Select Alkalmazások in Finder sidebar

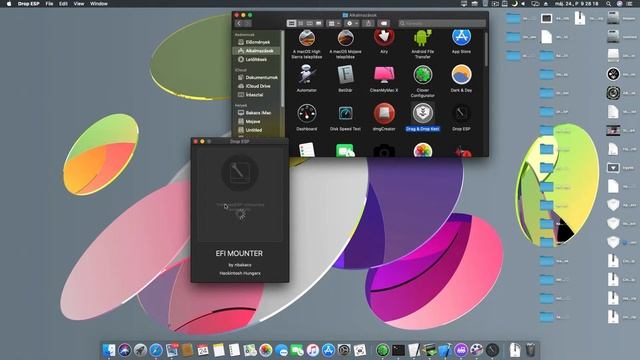[257, 51]
